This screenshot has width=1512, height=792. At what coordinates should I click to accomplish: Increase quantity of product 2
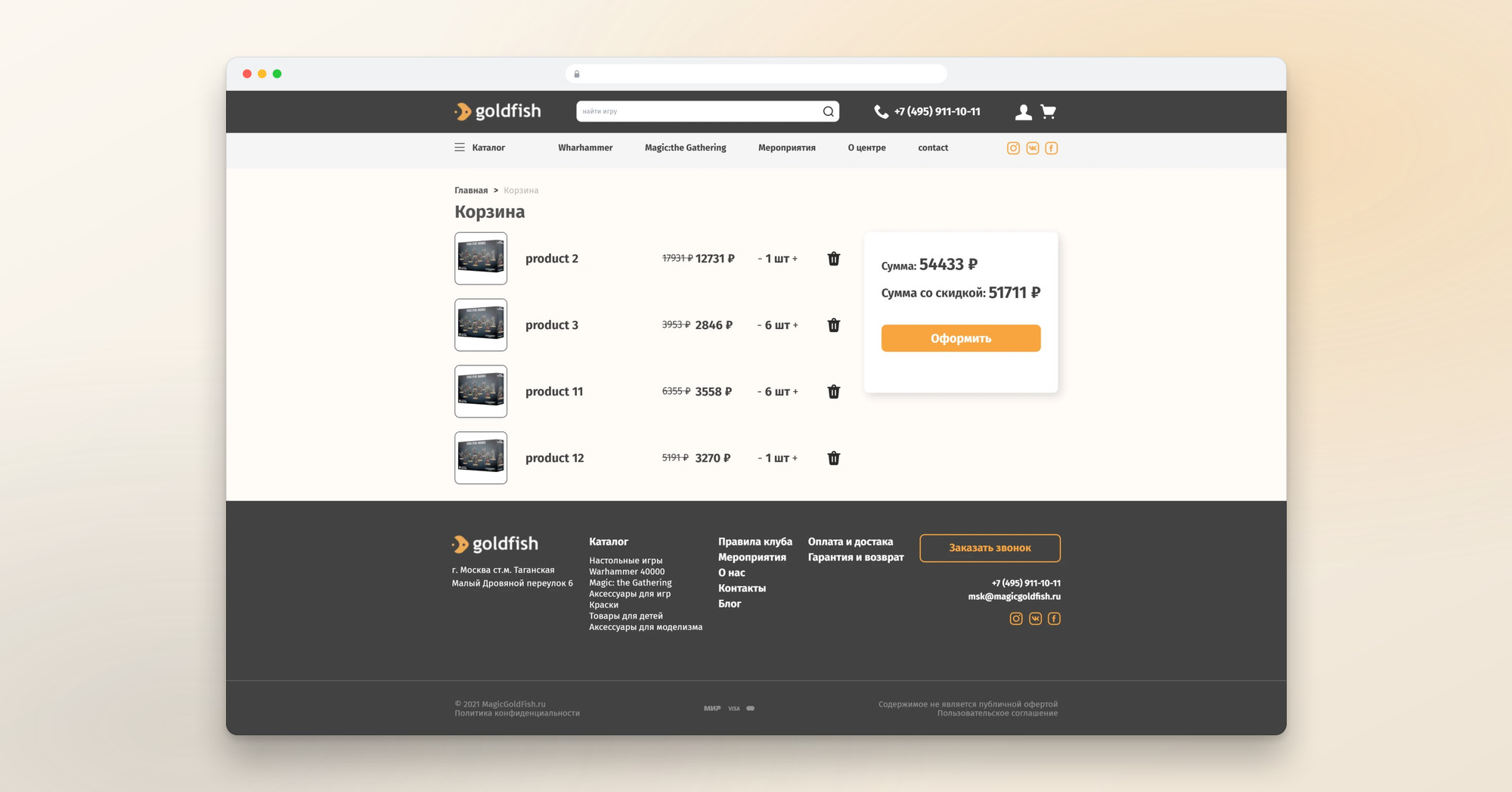click(795, 259)
